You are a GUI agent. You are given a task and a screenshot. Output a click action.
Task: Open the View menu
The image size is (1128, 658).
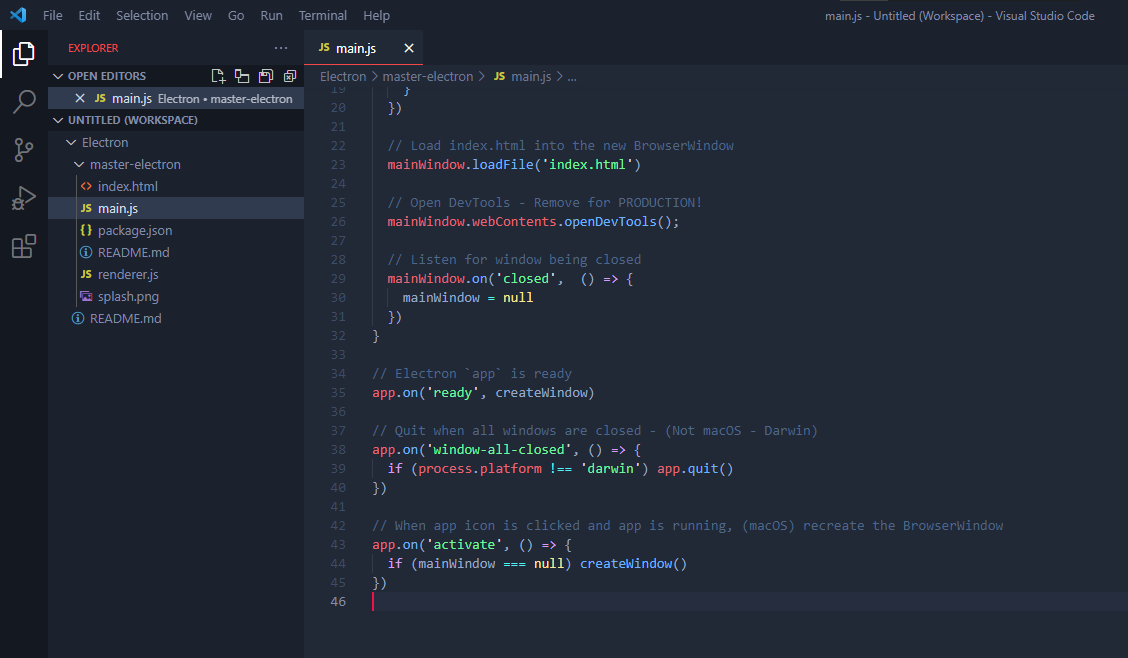tap(198, 15)
